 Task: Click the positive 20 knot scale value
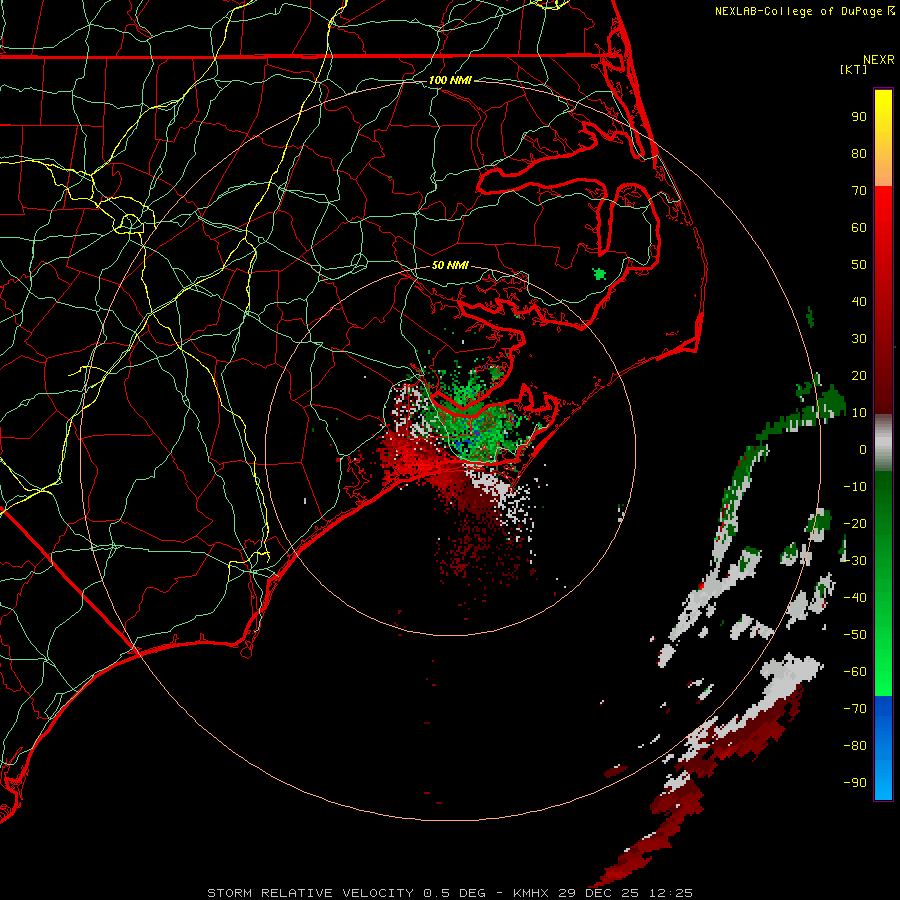pos(859,376)
